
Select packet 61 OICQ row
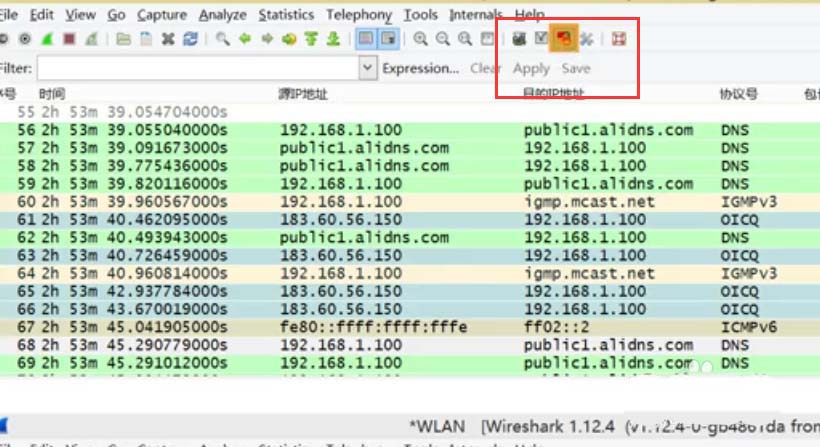[410, 220]
